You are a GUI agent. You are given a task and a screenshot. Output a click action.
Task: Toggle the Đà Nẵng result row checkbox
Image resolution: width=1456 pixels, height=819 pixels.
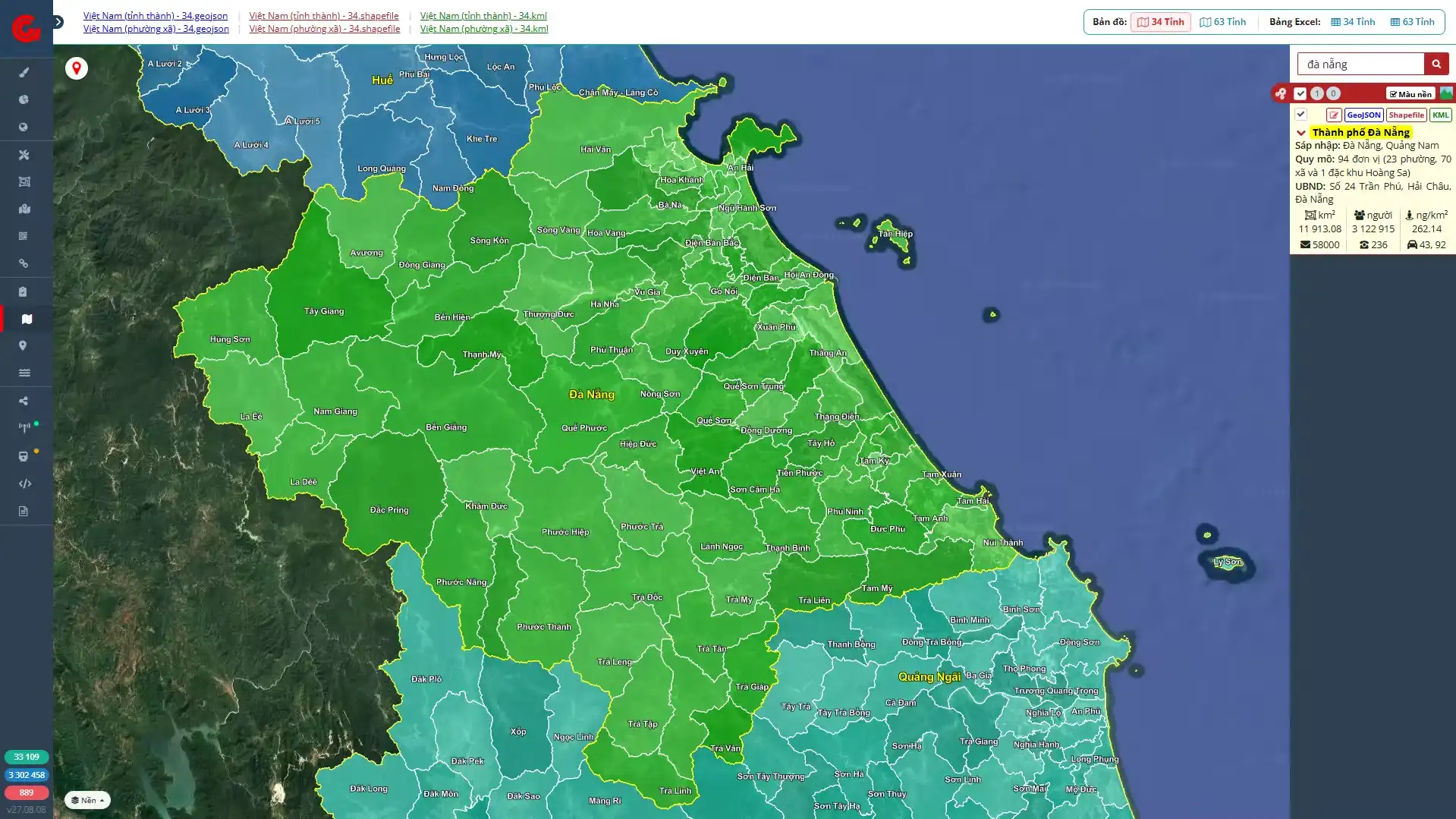1300,115
